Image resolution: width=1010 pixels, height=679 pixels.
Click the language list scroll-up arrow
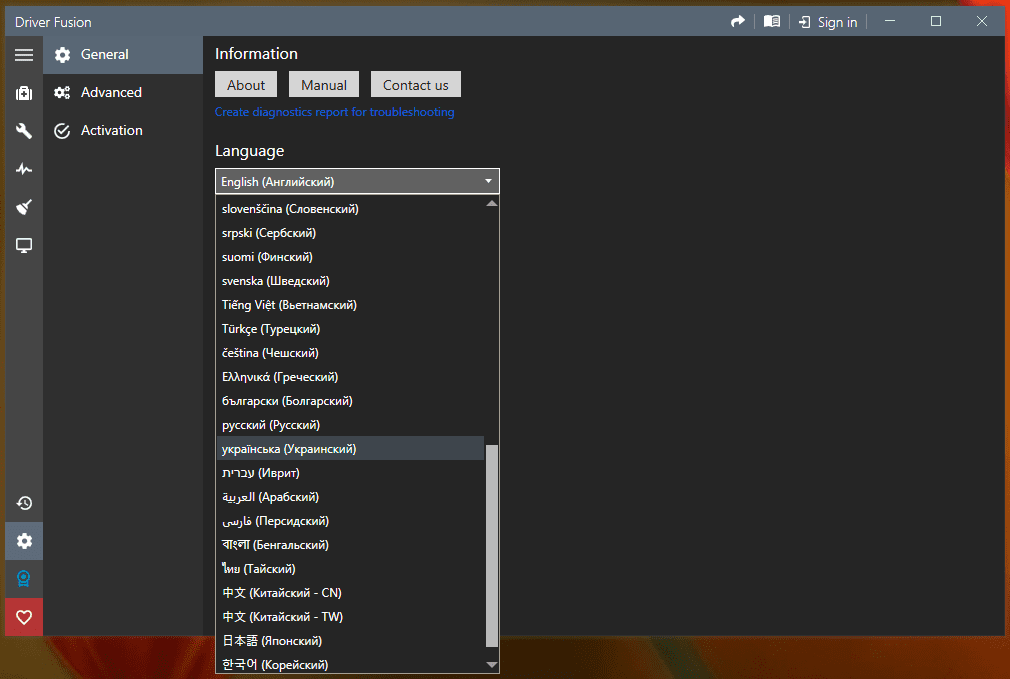492,204
